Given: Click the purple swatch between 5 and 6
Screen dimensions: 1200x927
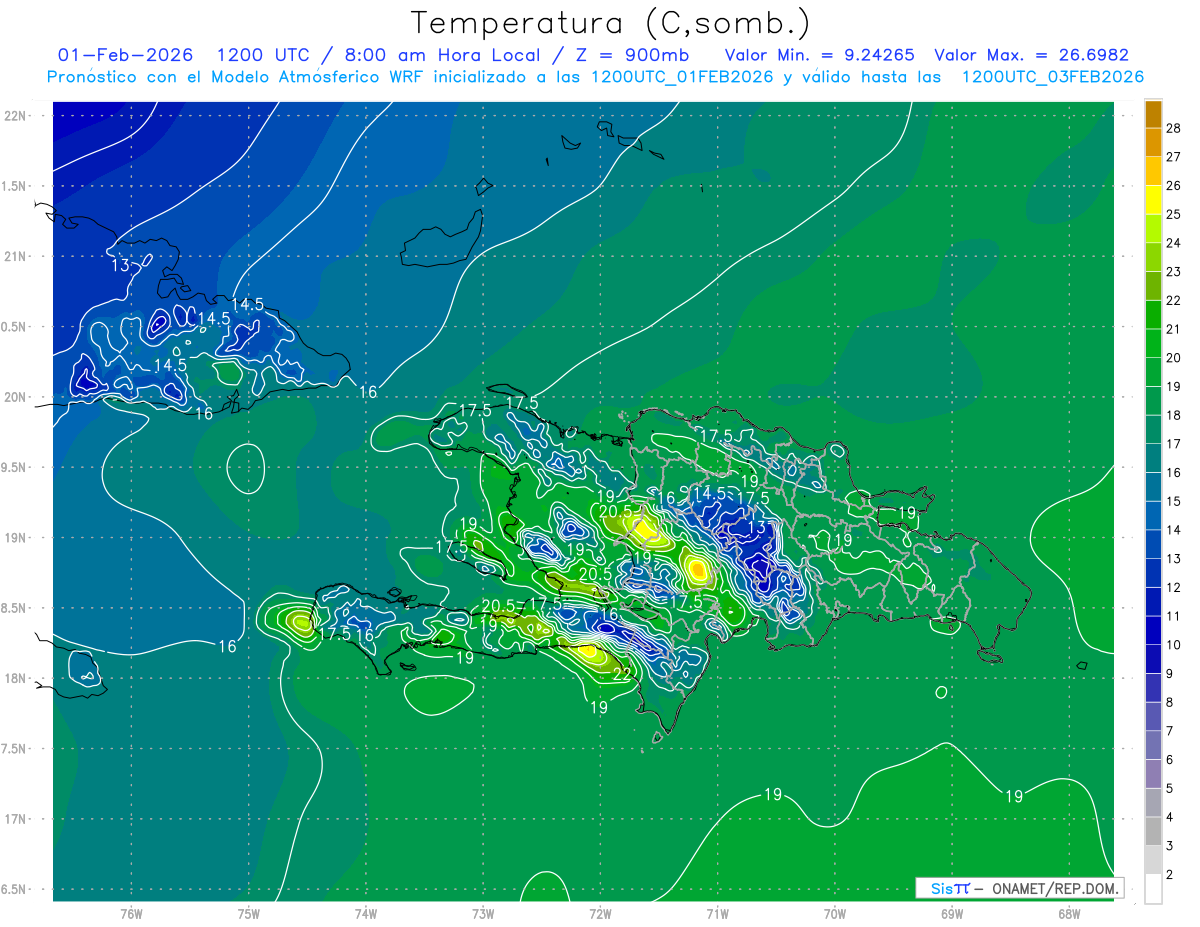Looking at the screenshot, I should coord(1153,775).
